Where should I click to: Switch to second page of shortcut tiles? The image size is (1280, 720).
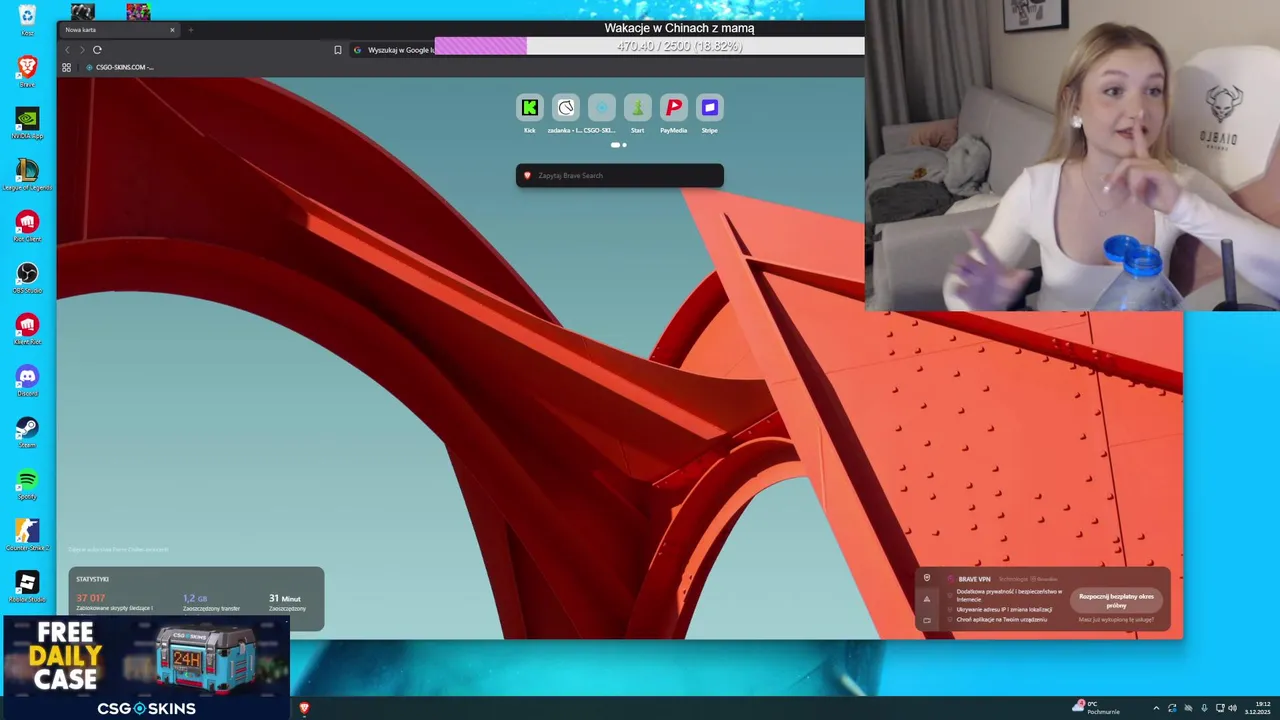point(624,145)
